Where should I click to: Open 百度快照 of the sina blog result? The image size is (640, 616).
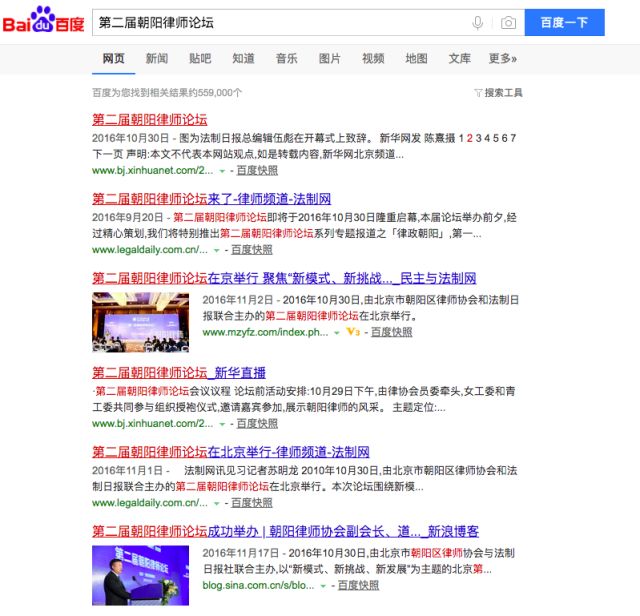click(x=358, y=585)
